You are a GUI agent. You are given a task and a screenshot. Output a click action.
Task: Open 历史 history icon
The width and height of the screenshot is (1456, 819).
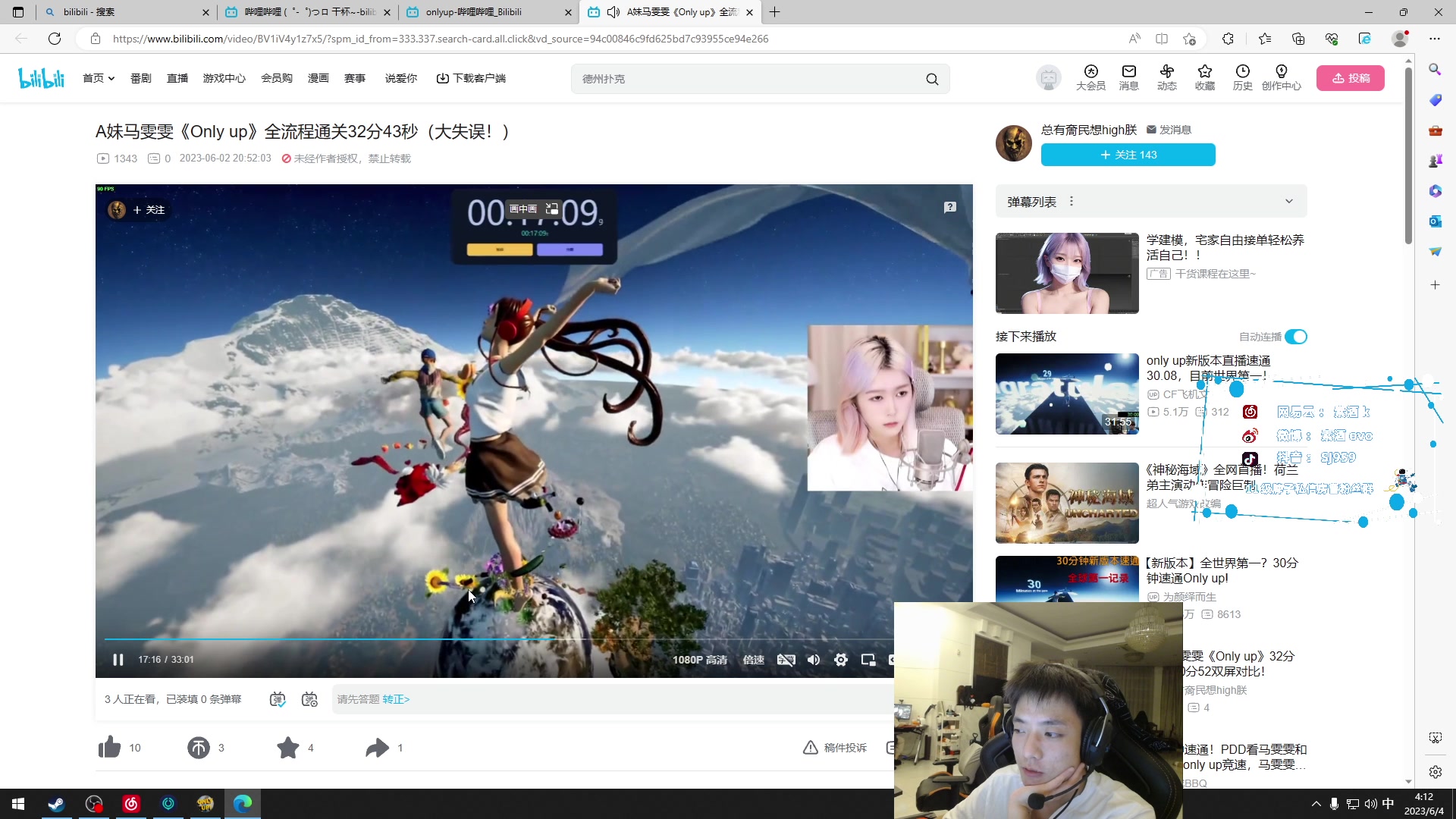(x=1243, y=77)
